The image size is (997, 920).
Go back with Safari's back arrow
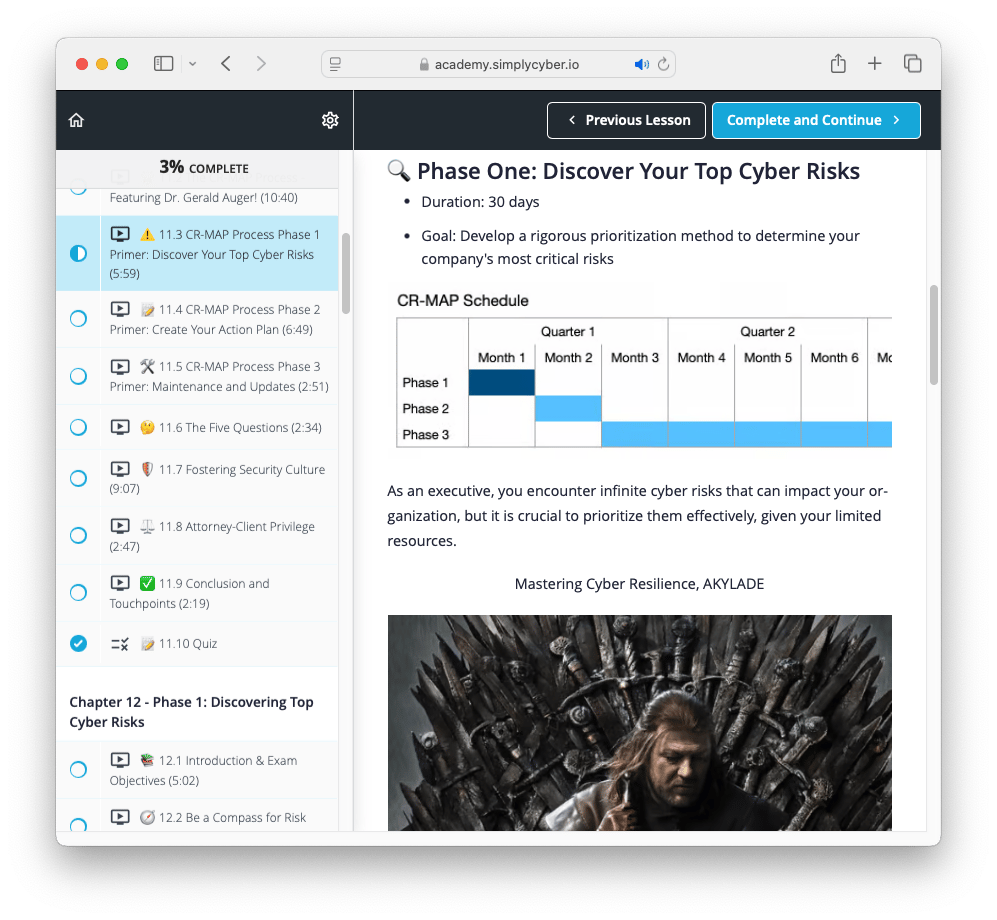226,64
